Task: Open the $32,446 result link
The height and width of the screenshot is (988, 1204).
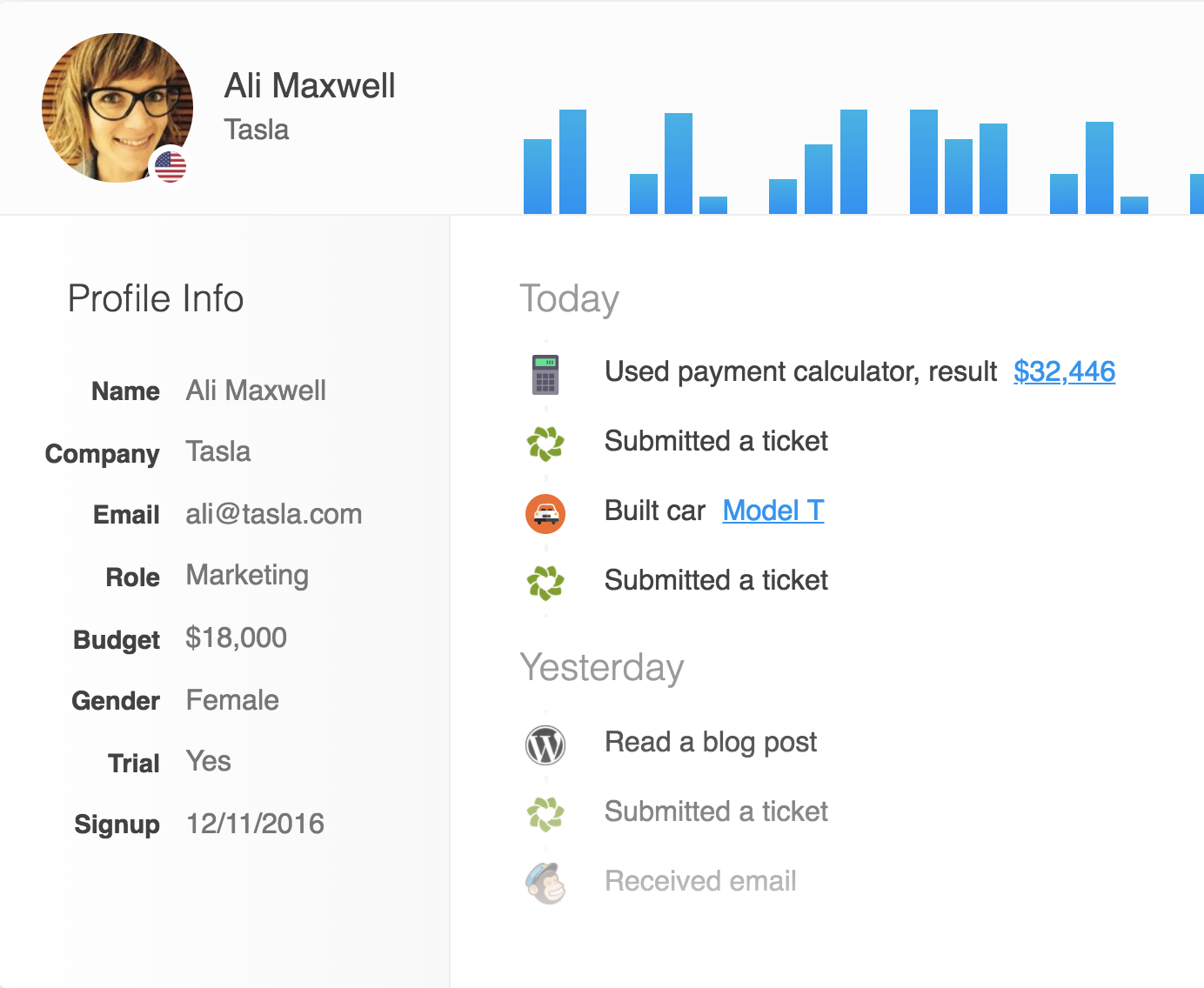Action: 1064,371
